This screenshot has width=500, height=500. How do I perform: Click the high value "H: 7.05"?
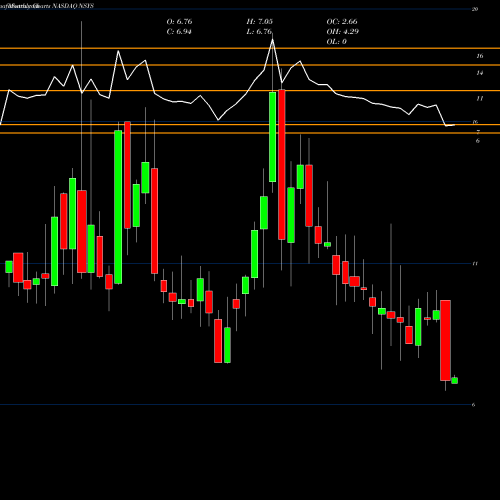[259, 22]
